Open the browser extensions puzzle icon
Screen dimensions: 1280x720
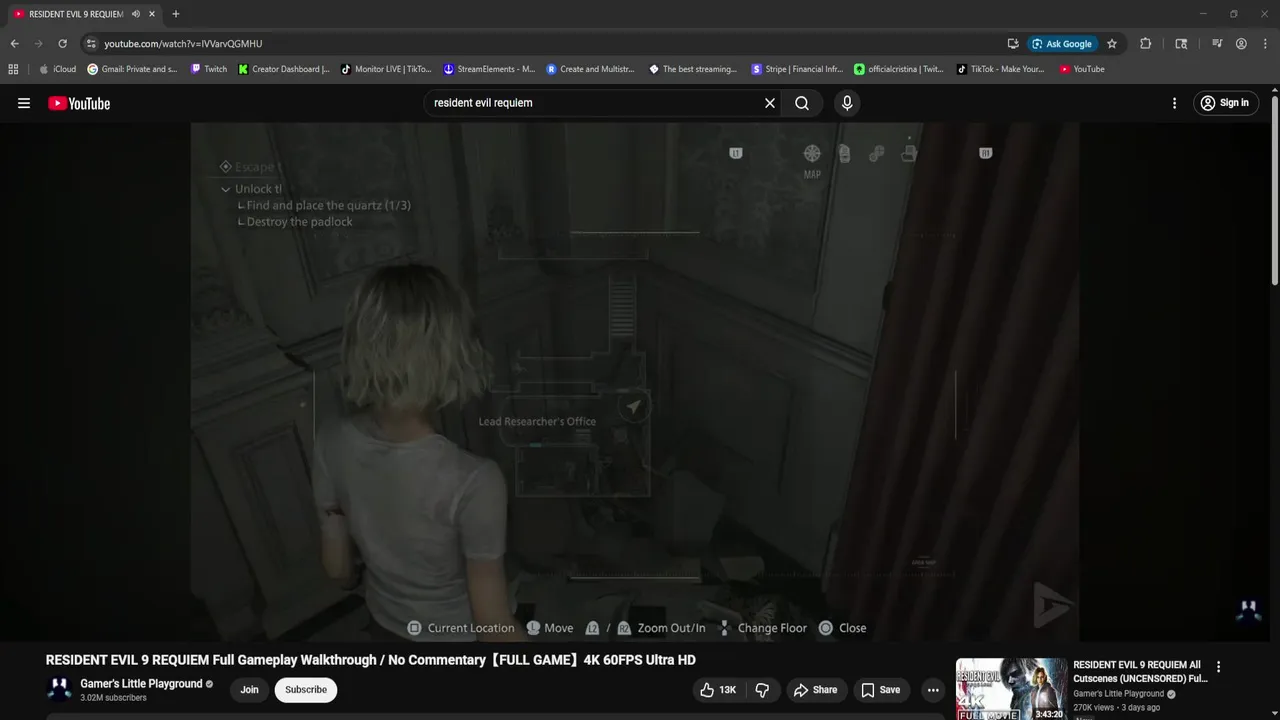pyautogui.click(x=1145, y=44)
